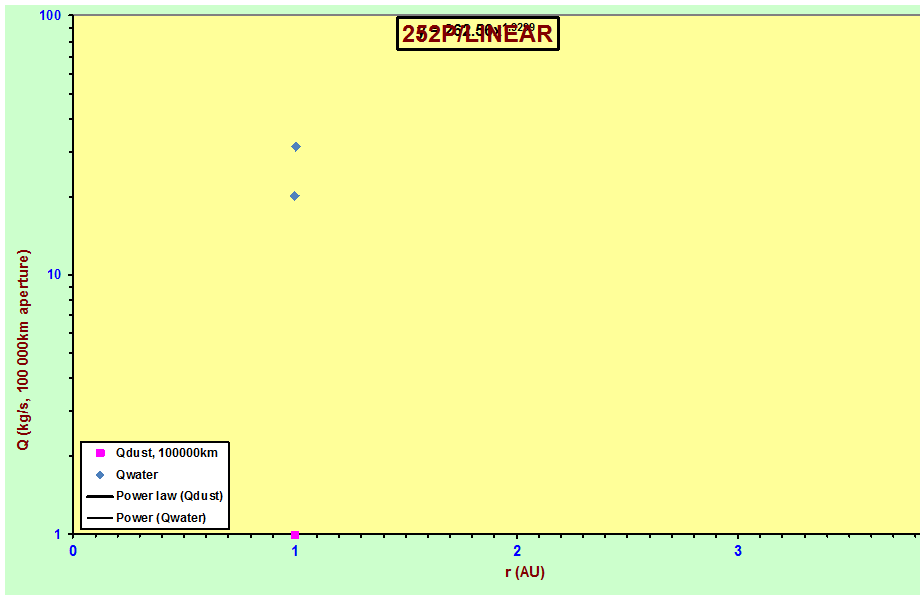Viewport: 920px width, 600px height.
Task: Select the x-axis title r (AU)
Action: tap(525, 572)
